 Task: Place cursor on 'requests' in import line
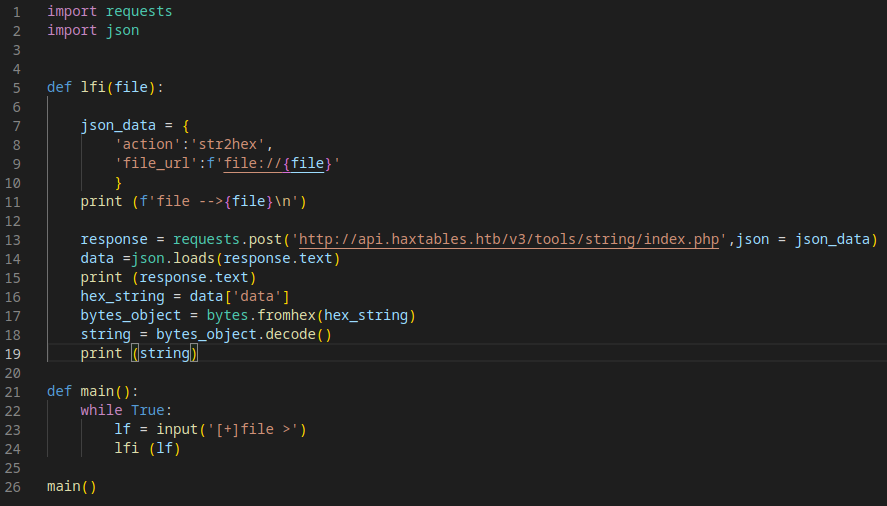pyautogui.click(x=139, y=11)
